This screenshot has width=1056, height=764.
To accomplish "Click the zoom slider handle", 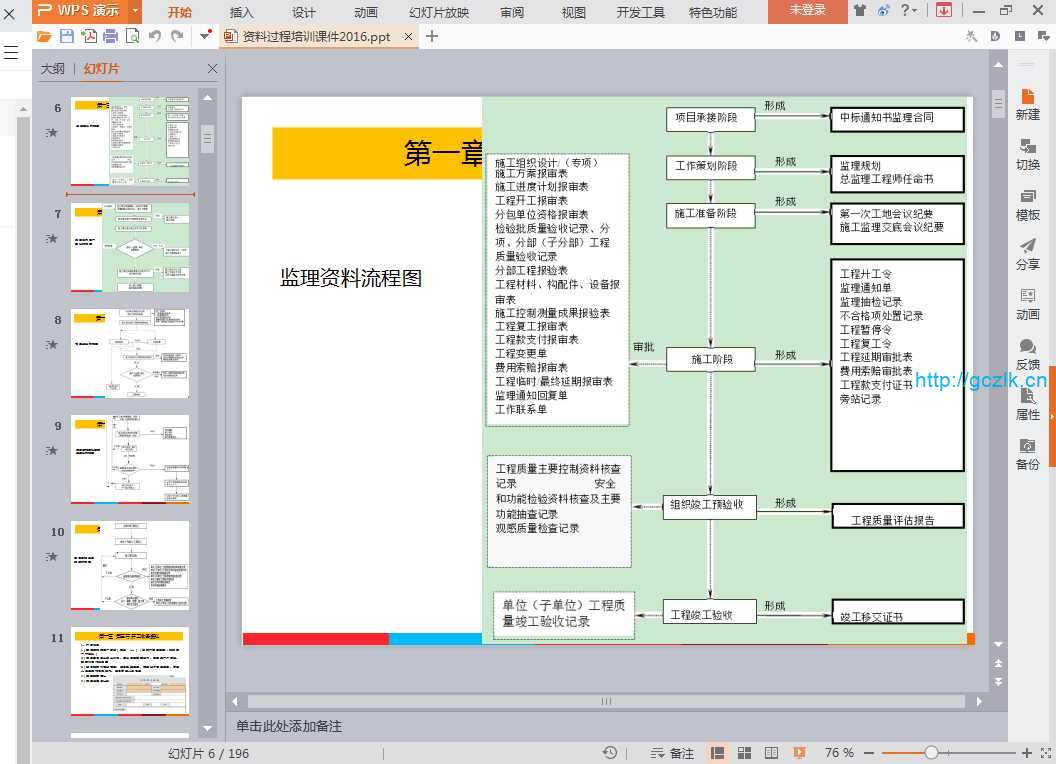I will 931,752.
